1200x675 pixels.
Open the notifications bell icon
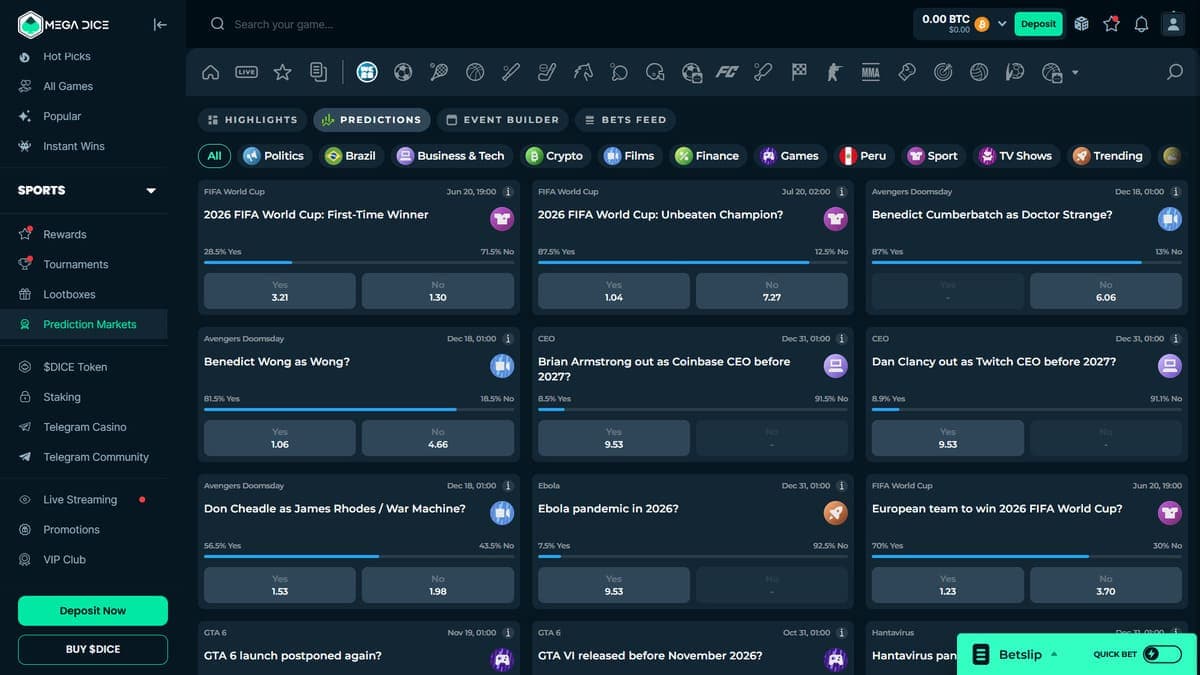pos(1141,24)
